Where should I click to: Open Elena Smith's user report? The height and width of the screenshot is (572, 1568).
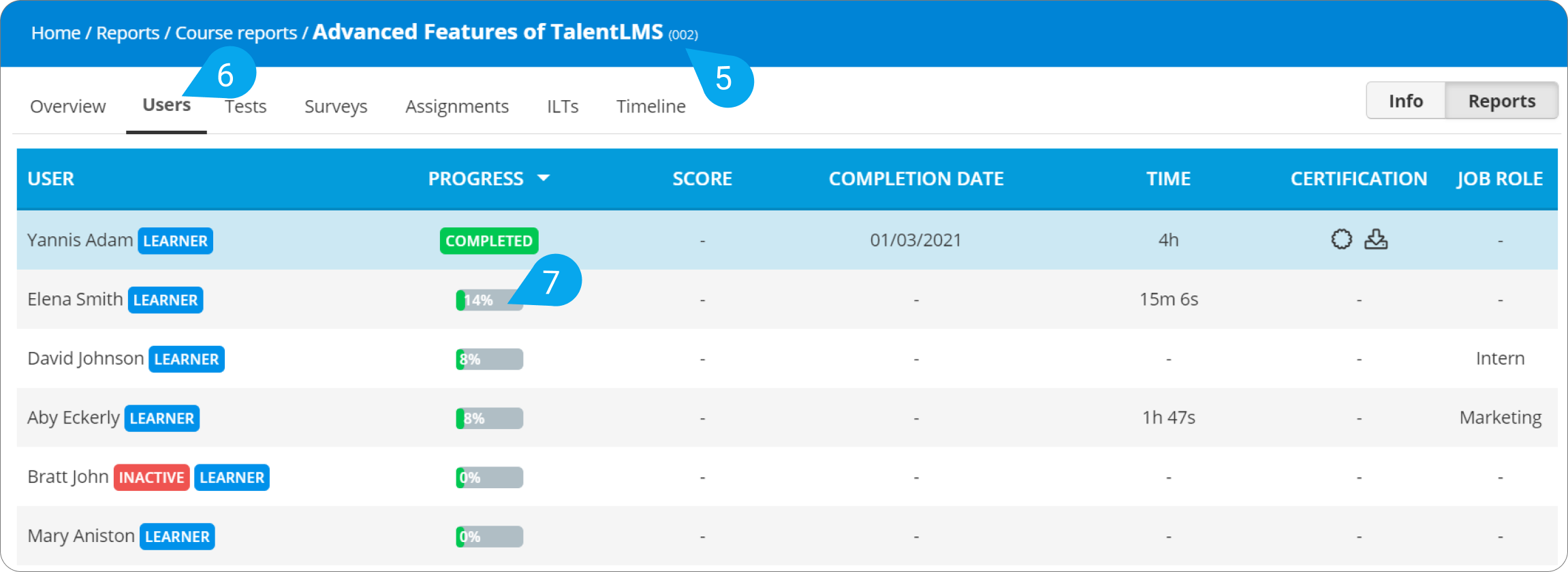(75, 300)
